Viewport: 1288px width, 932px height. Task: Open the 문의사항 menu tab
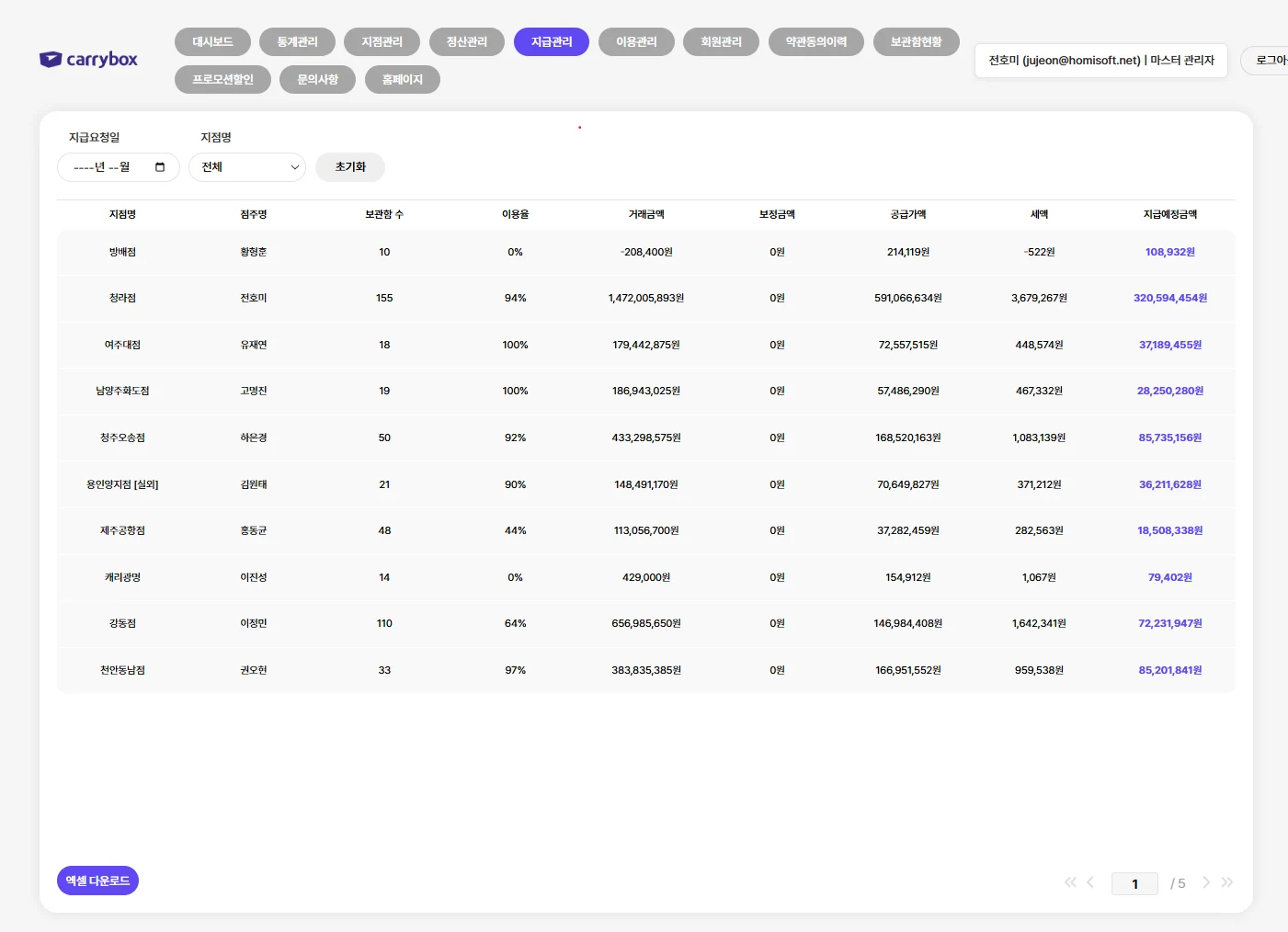(x=318, y=80)
